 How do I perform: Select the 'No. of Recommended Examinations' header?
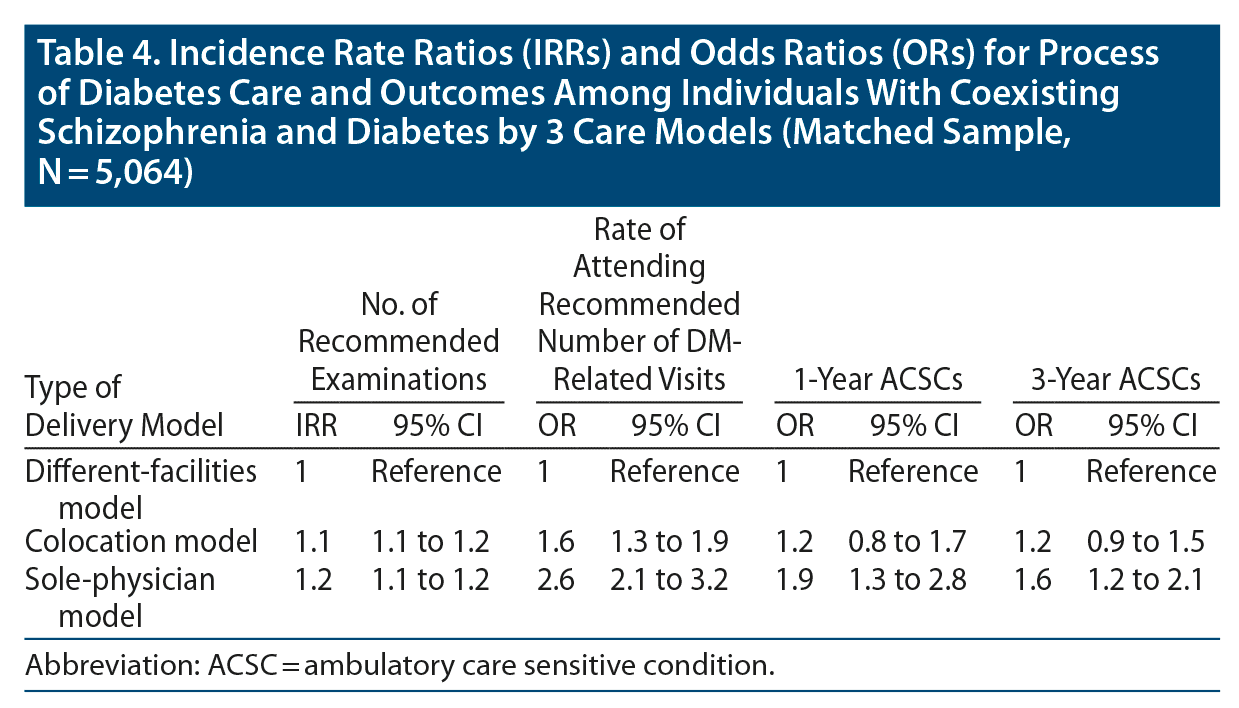pos(399,341)
